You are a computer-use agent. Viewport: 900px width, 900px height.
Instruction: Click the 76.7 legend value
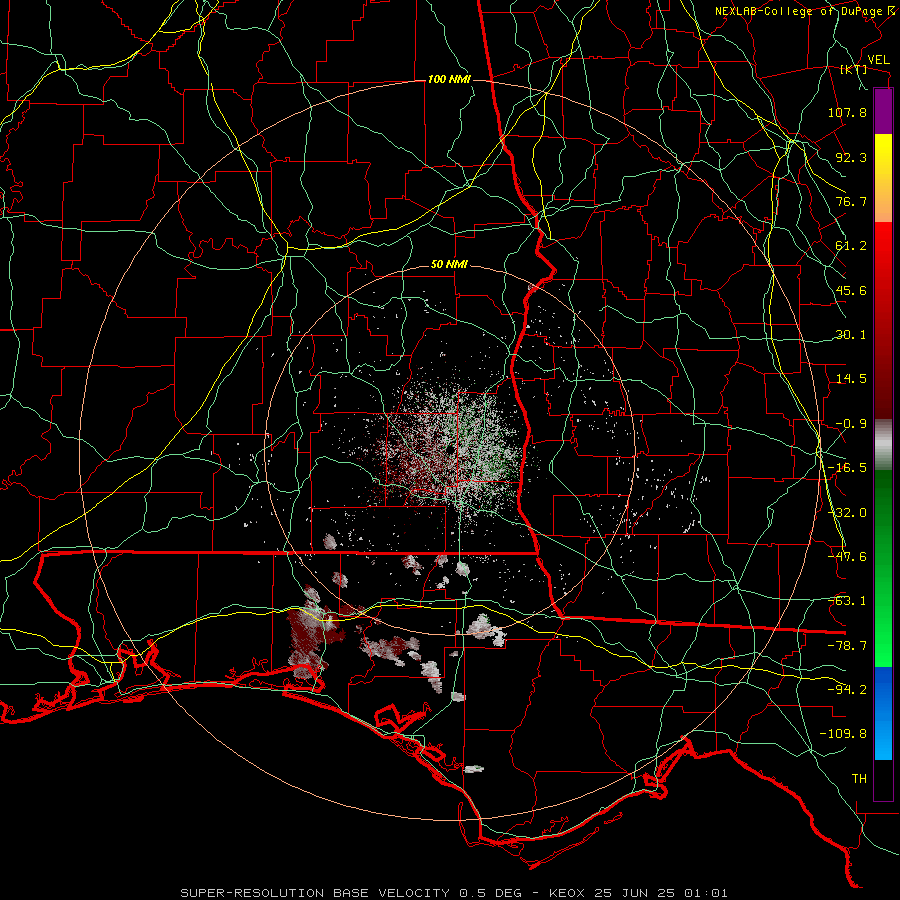click(x=851, y=201)
